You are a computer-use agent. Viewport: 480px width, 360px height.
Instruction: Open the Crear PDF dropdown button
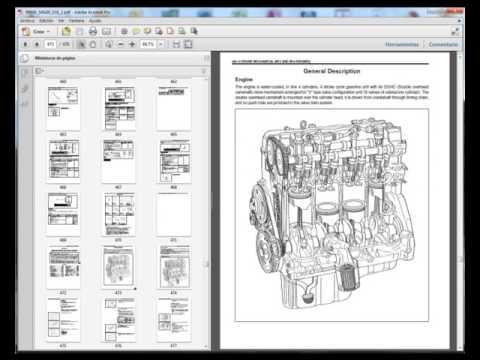(36, 31)
